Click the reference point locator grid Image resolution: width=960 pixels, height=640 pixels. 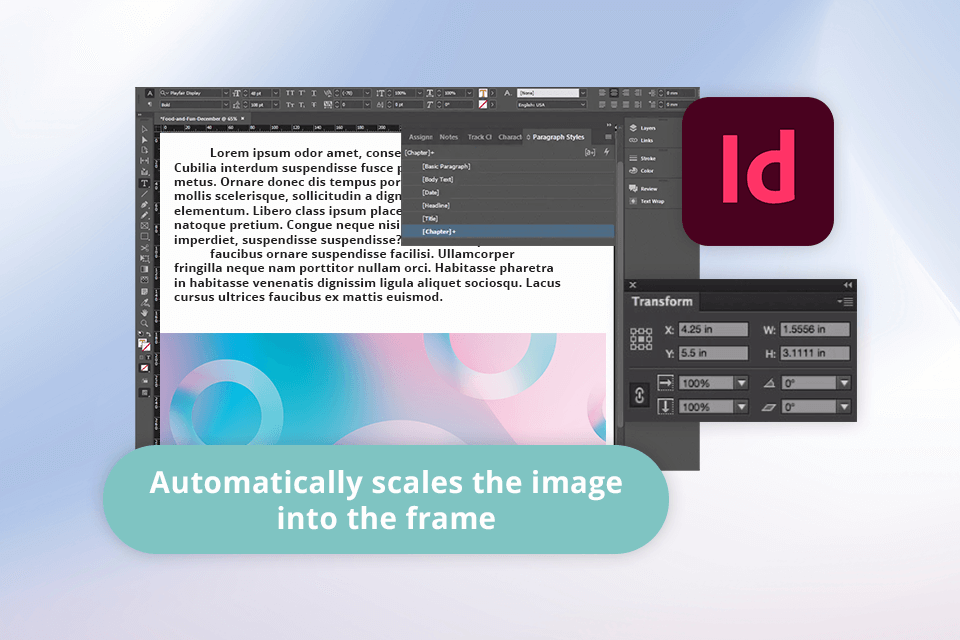641,339
